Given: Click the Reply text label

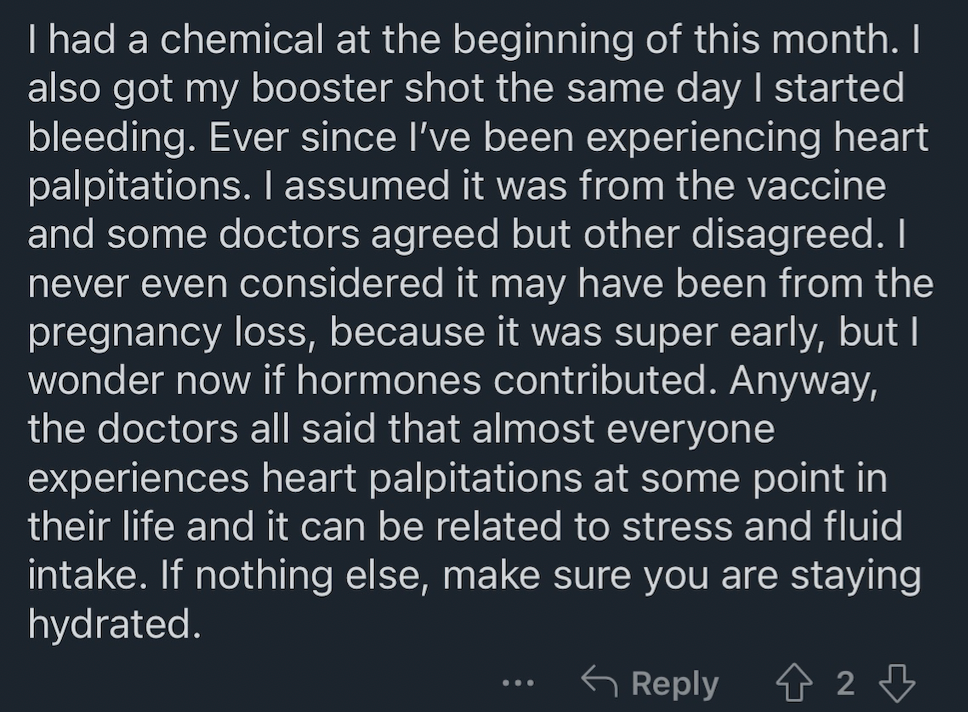Looking at the screenshot, I should pos(675,684).
